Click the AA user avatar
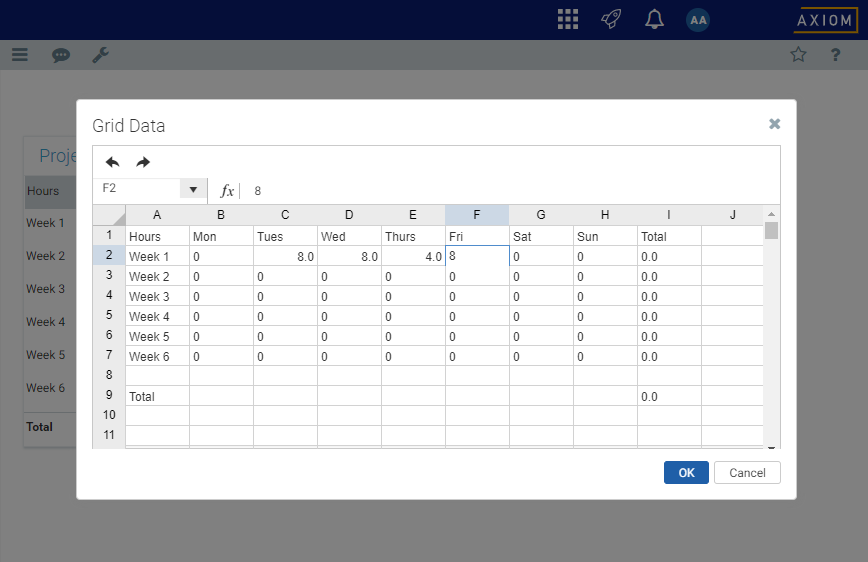 698,20
